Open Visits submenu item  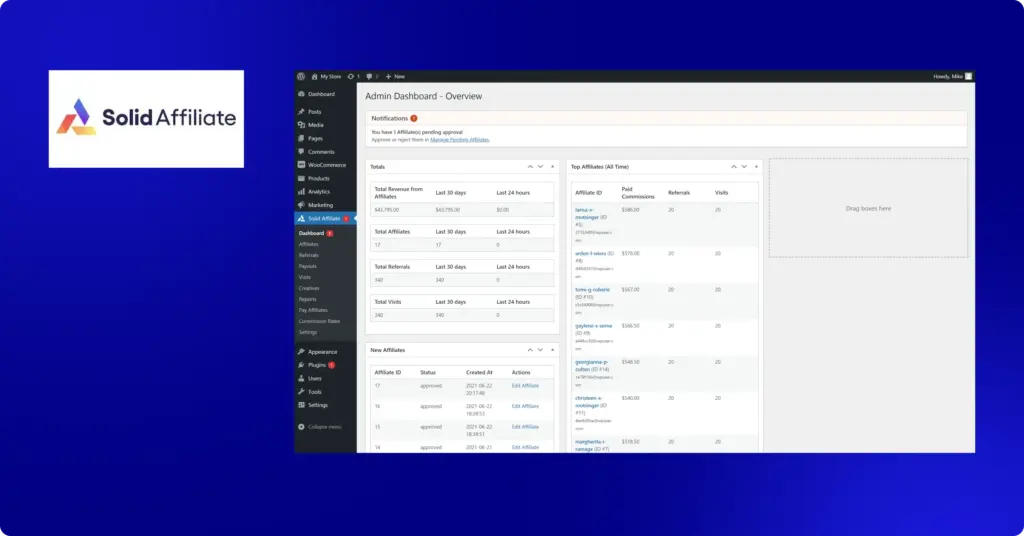pos(305,277)
